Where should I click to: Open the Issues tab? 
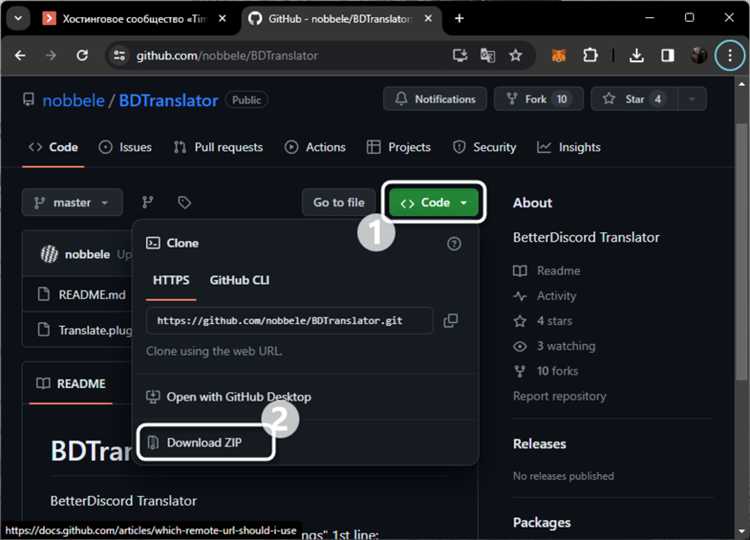tap(125, 147)
